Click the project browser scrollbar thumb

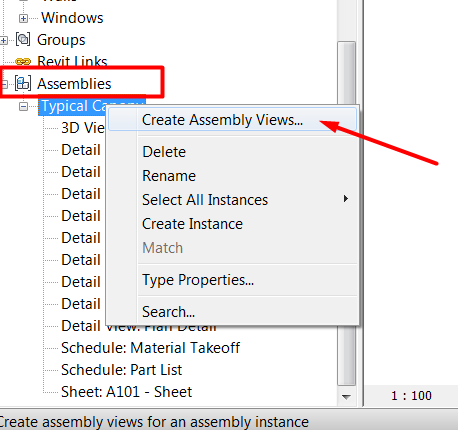tap(346, 213)
